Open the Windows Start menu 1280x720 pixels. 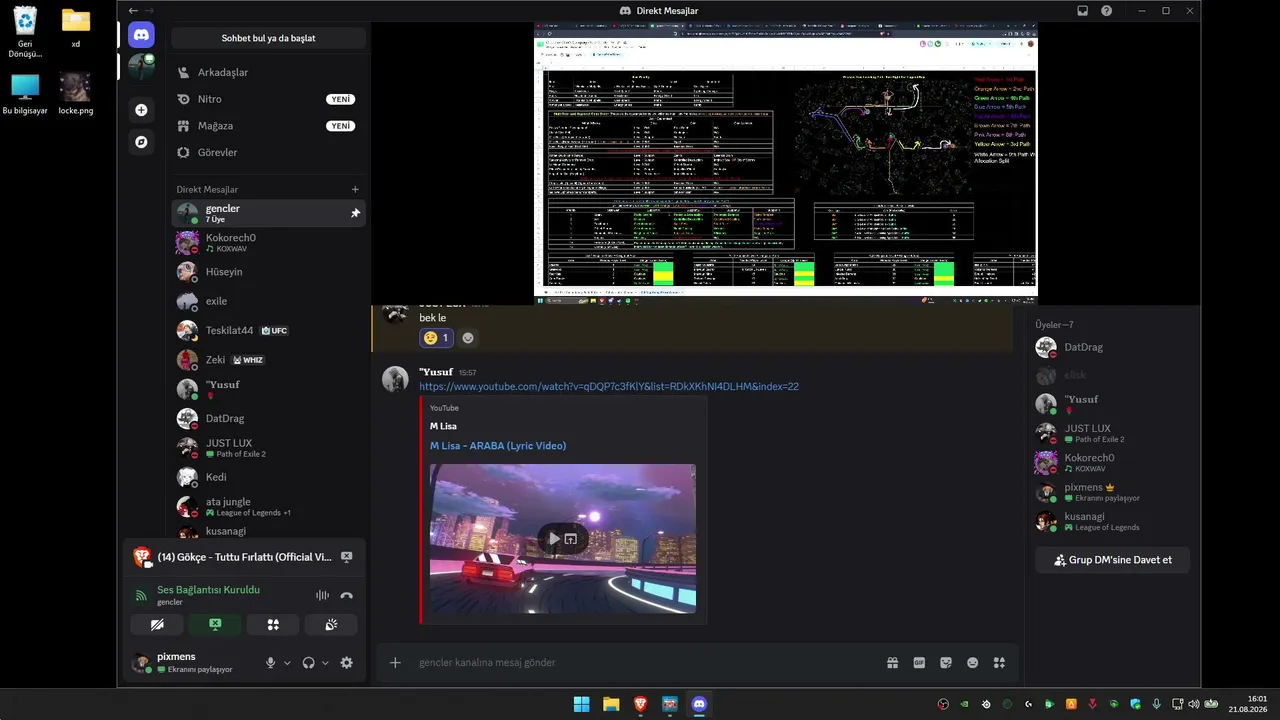[x=581, y=705]
